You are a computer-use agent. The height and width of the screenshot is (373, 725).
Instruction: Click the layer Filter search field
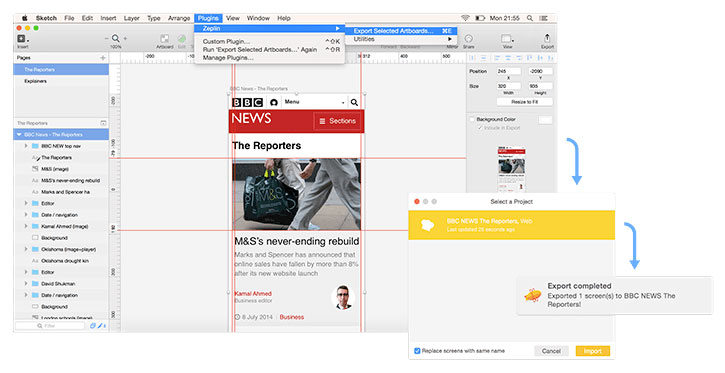tap(50, 326)
